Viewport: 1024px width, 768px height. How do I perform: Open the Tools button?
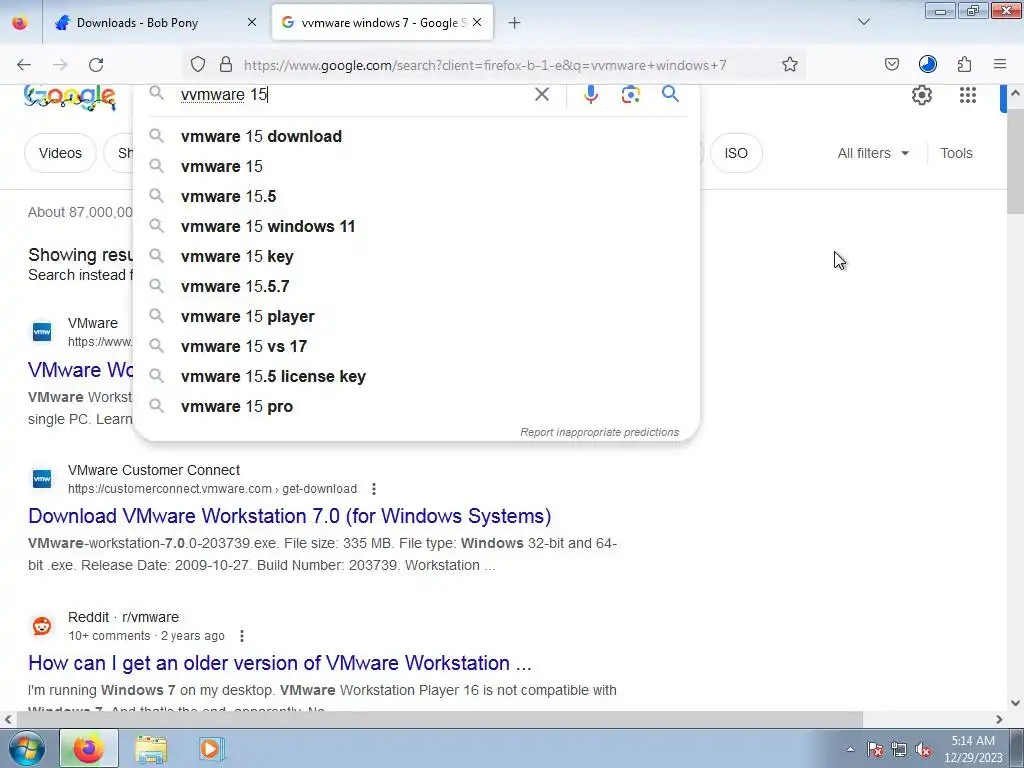(956, 153)
